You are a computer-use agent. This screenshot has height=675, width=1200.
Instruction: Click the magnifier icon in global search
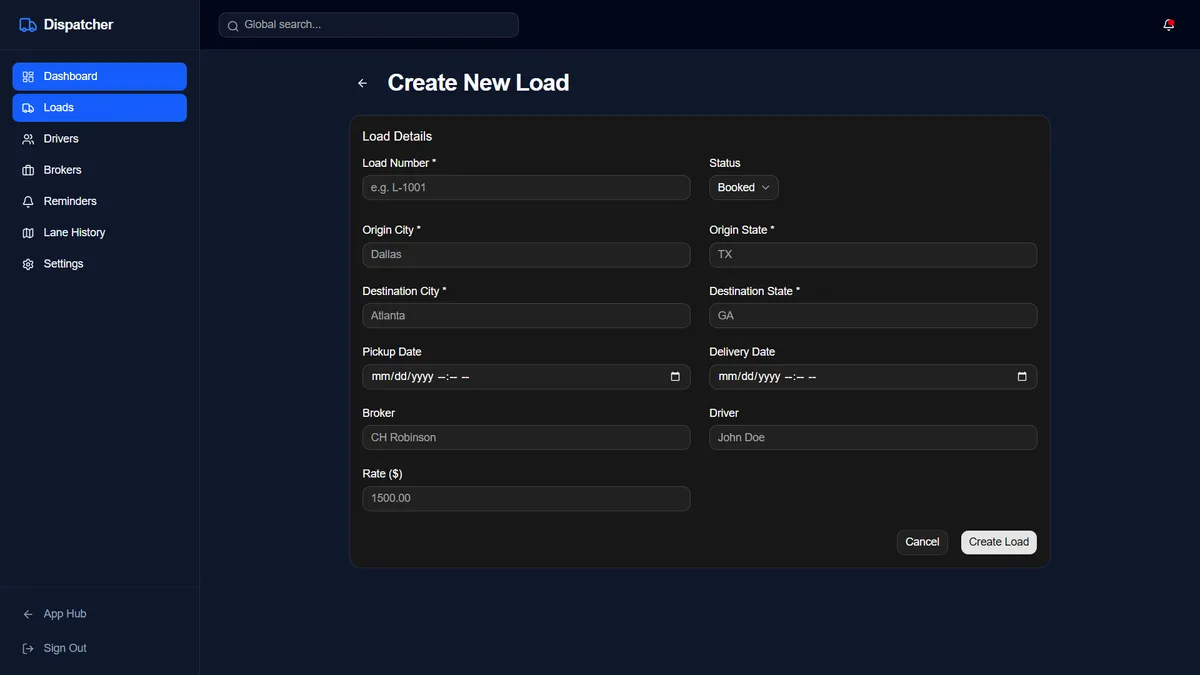[233, 25]
